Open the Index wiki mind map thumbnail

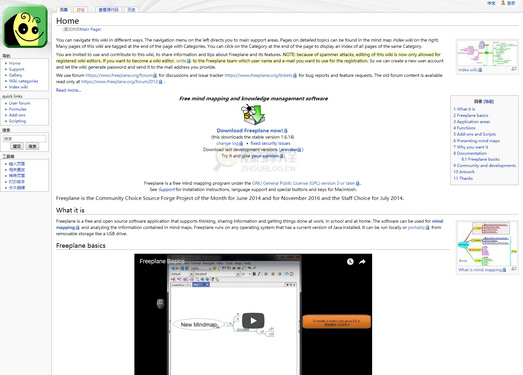(487, 53)
